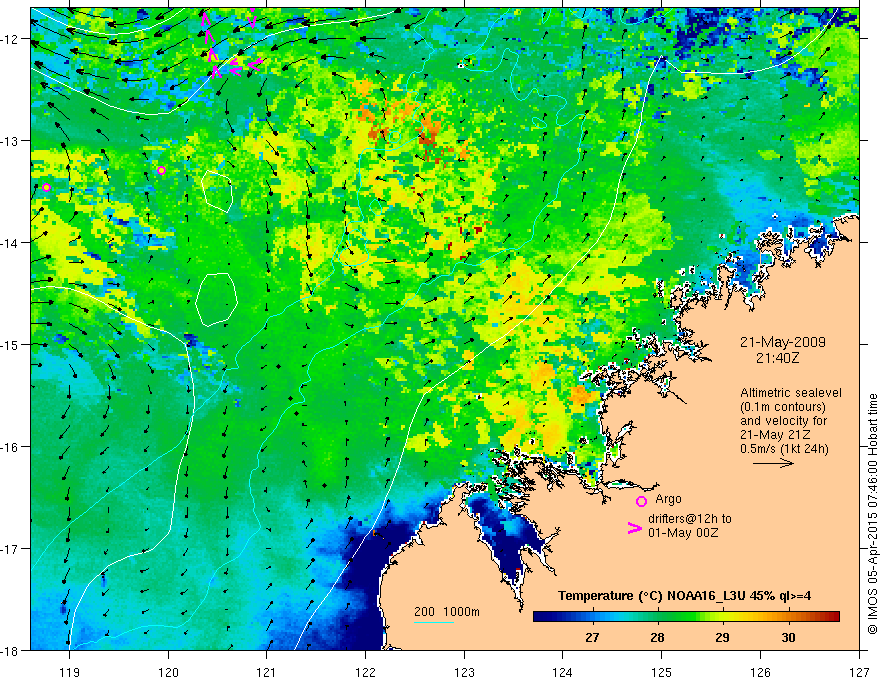This screenshot has height=680, width=880.
Task: Click the time label 21:40Z
Action: pos(777,357)
